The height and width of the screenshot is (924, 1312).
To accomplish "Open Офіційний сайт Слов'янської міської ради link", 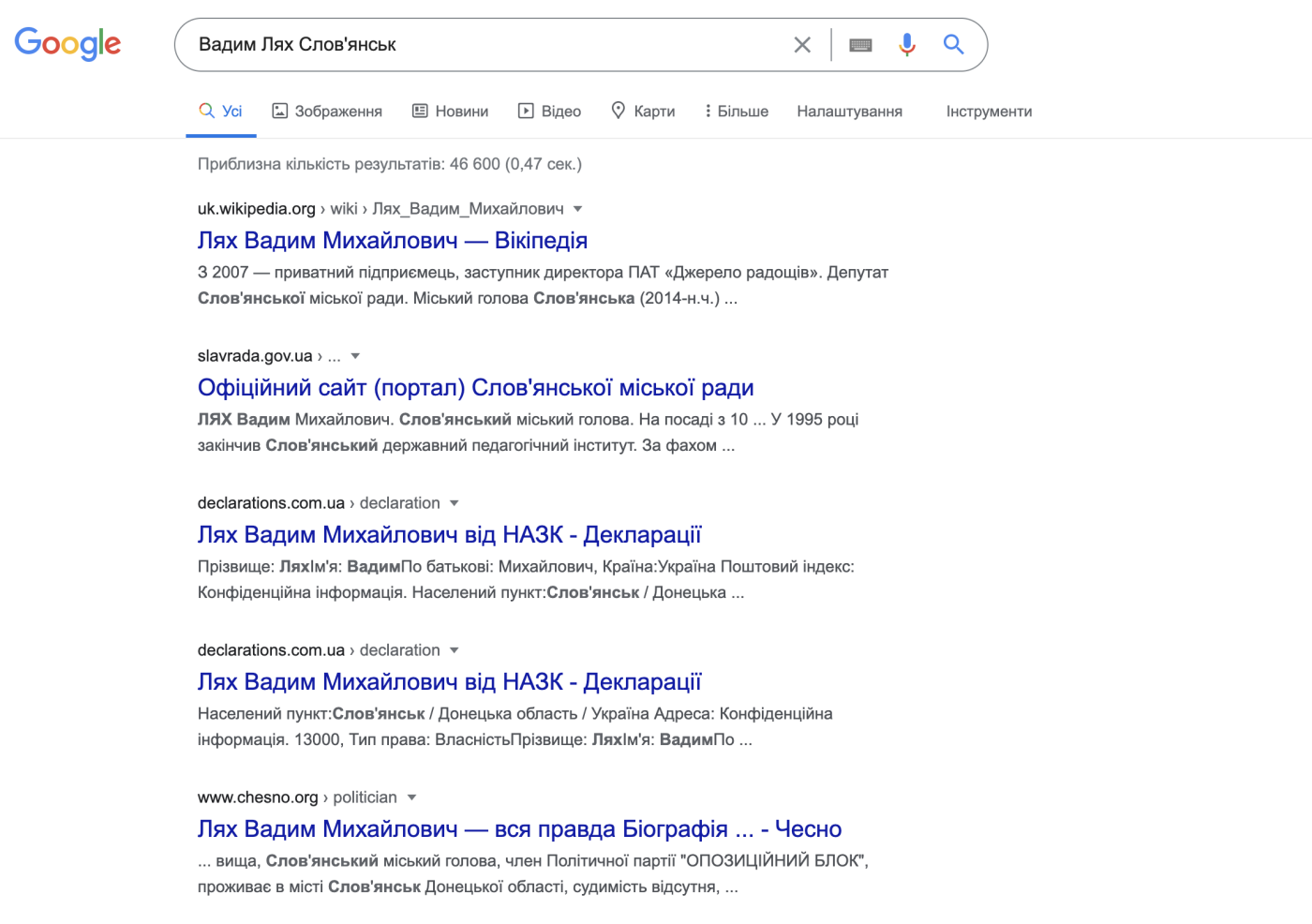I will point(476,387).
